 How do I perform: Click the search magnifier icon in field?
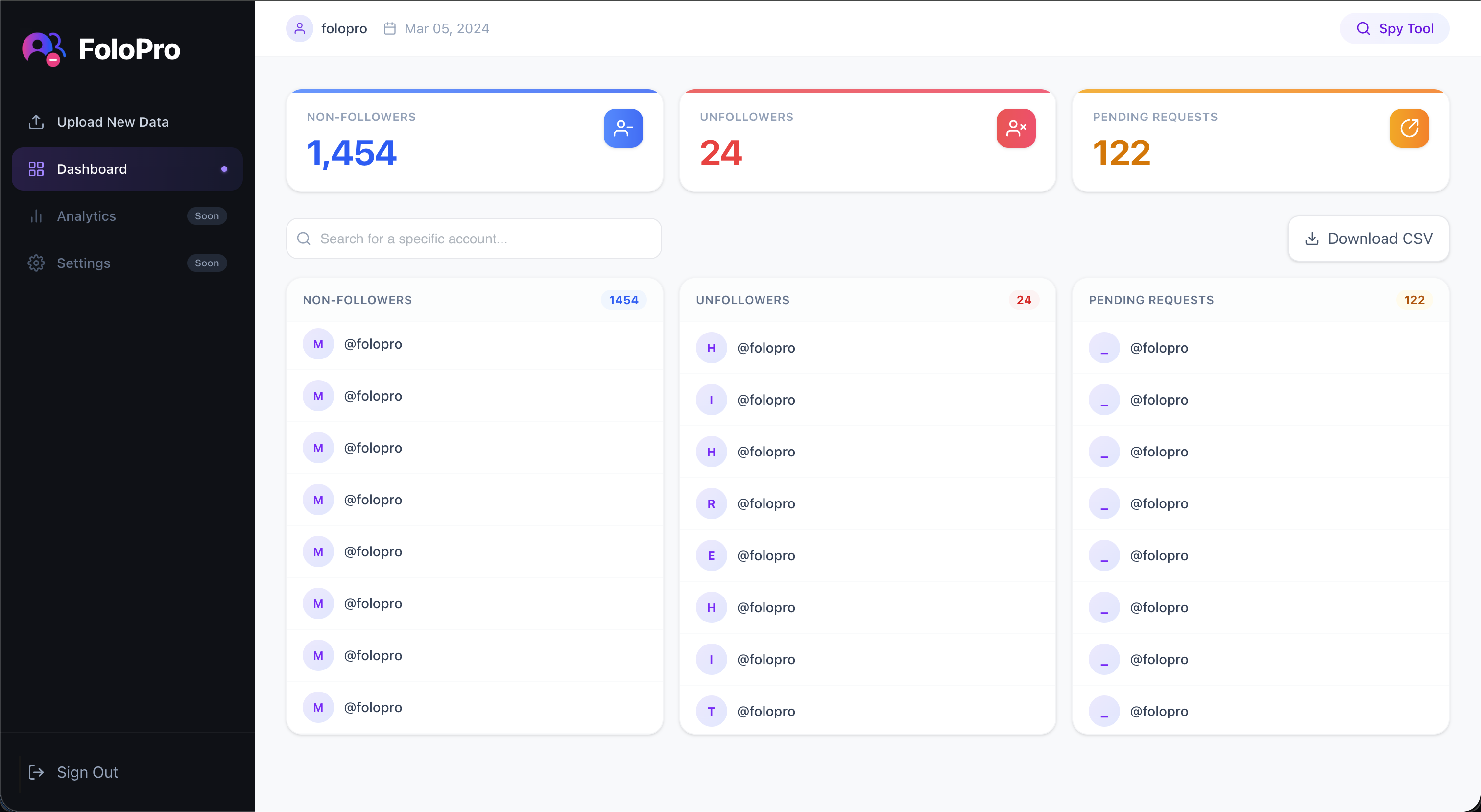pos(304,239)
